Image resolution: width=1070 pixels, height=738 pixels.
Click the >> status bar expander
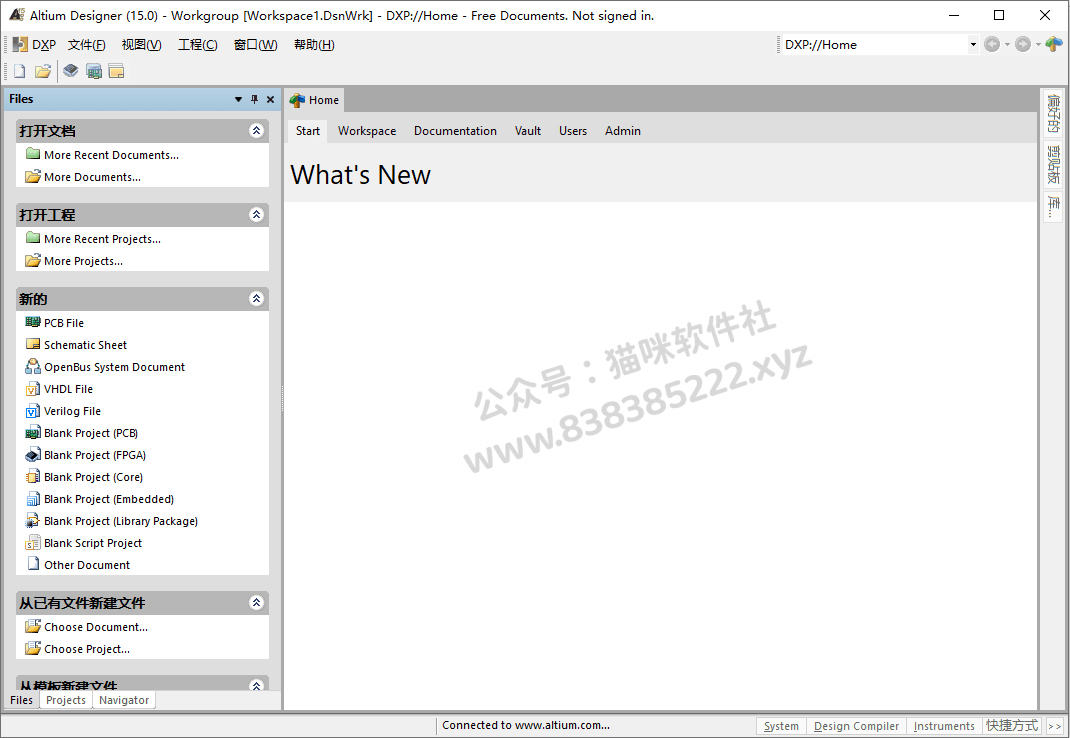(x=1054, y=726)
